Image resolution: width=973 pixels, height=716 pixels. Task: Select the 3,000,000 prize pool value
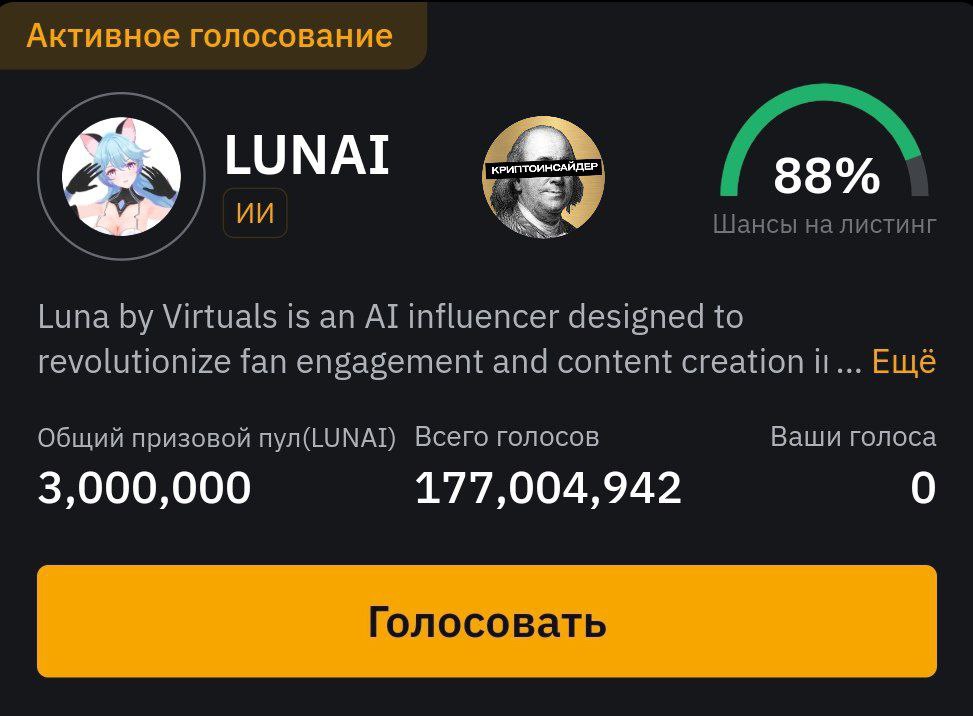point(145,488)
